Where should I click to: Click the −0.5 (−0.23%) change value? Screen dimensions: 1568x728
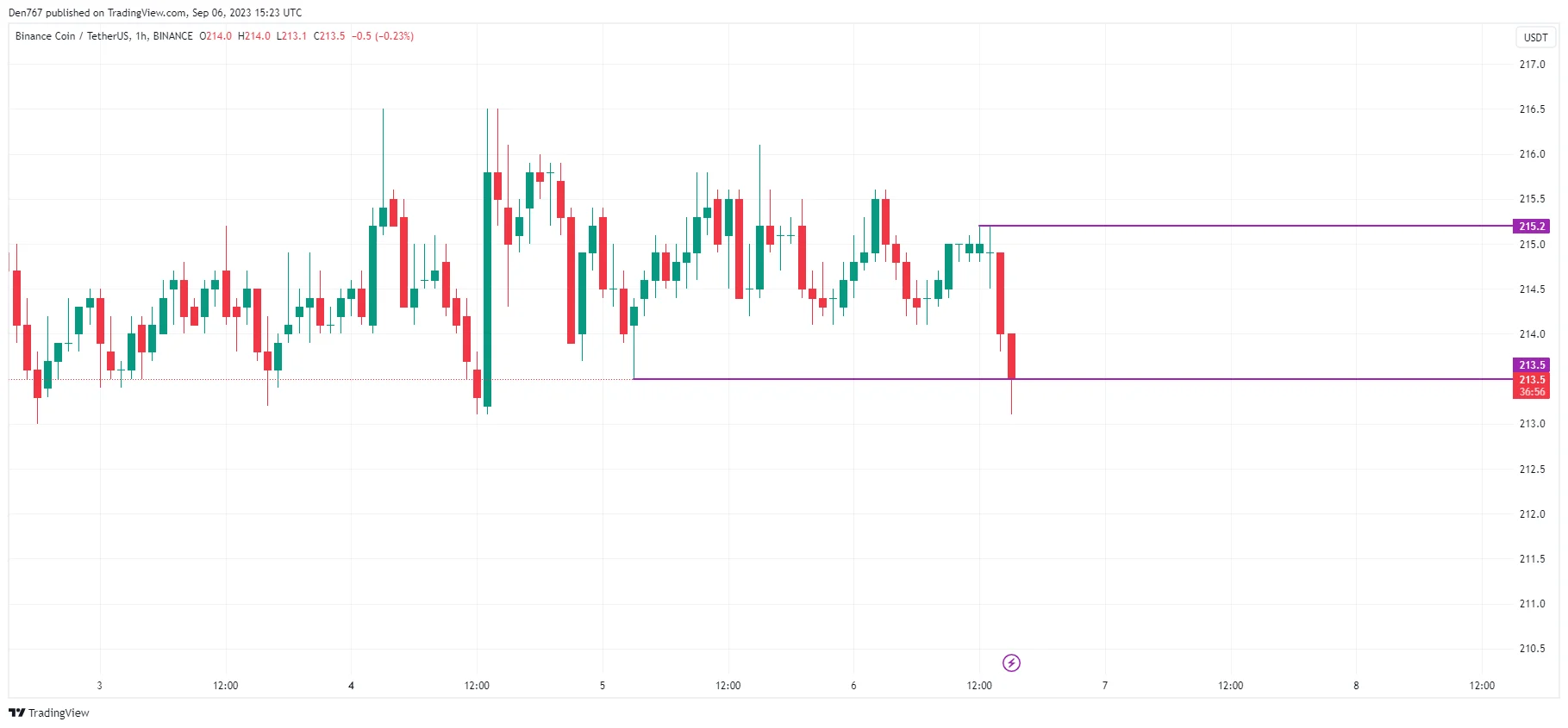coord(383,36)
